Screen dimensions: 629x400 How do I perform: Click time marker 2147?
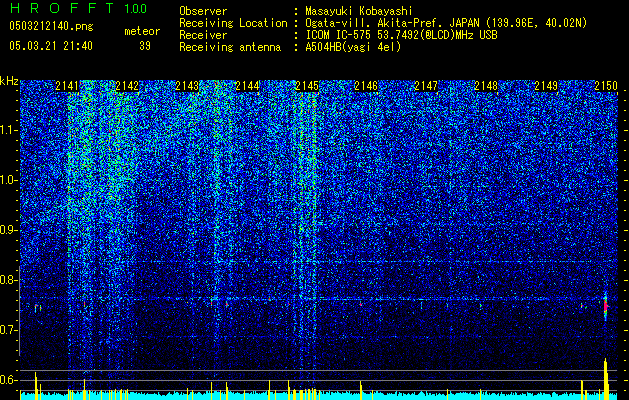[x=426, y=86]
